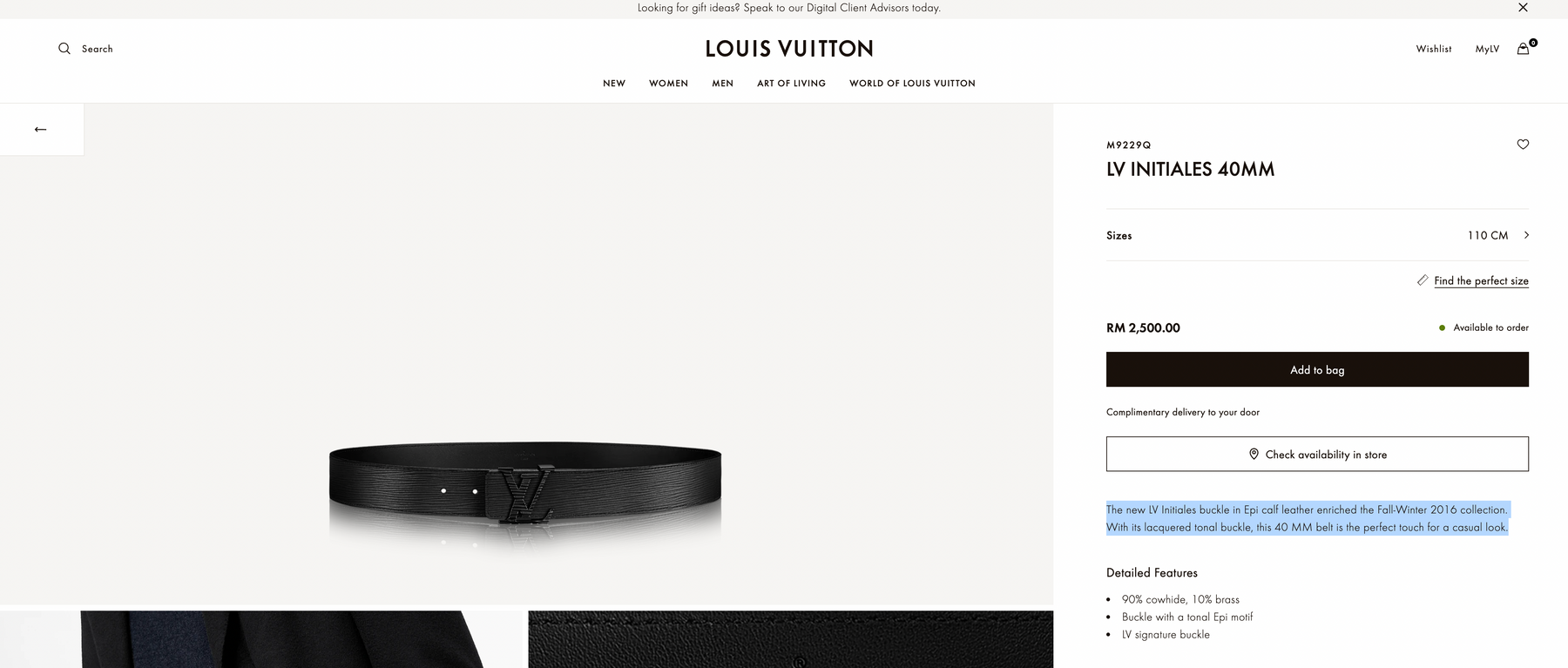
Task: Click the search magnifier icon
Action: coord(64,49)
